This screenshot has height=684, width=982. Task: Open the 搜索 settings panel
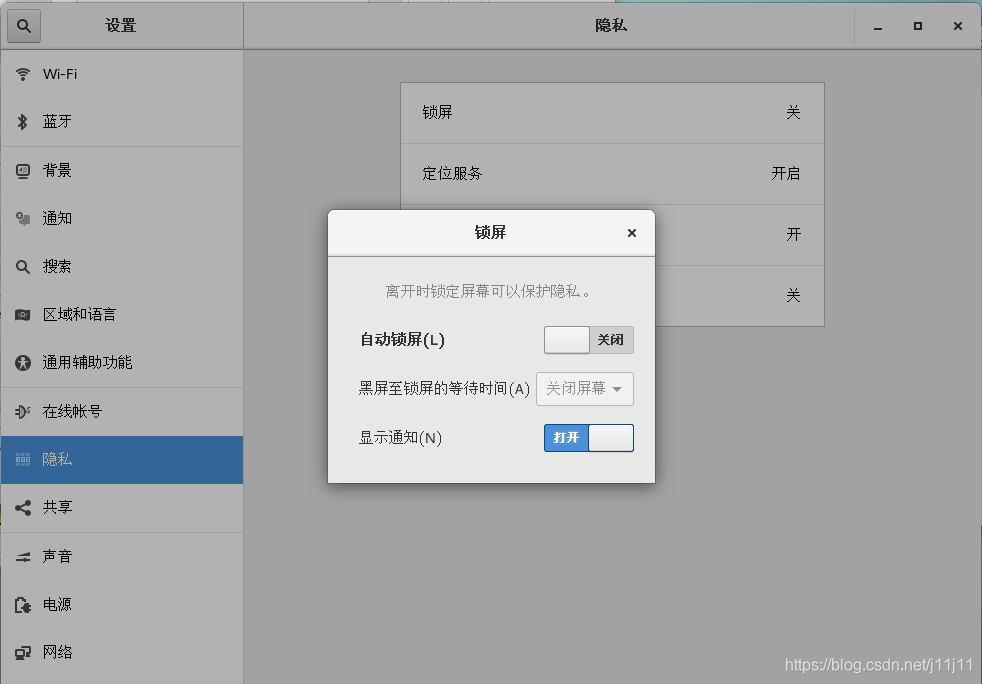click(x=122, y=267)
